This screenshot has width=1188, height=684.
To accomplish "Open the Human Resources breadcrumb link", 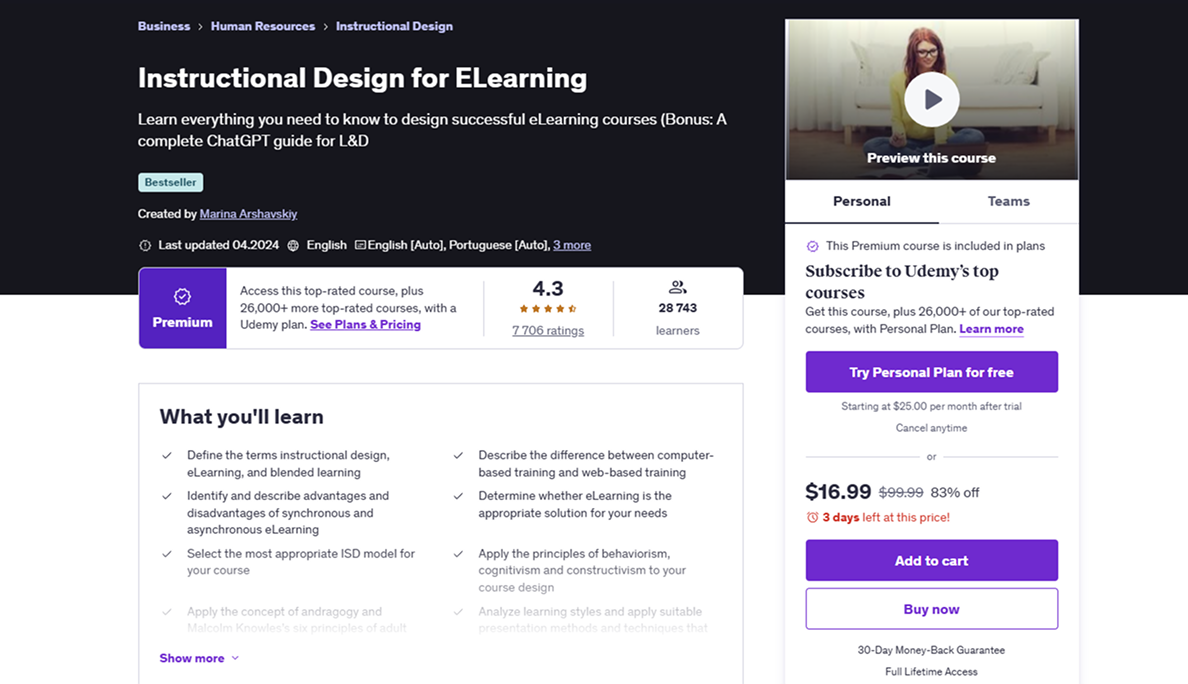I will pyautogui.click(x=263, y=26).
